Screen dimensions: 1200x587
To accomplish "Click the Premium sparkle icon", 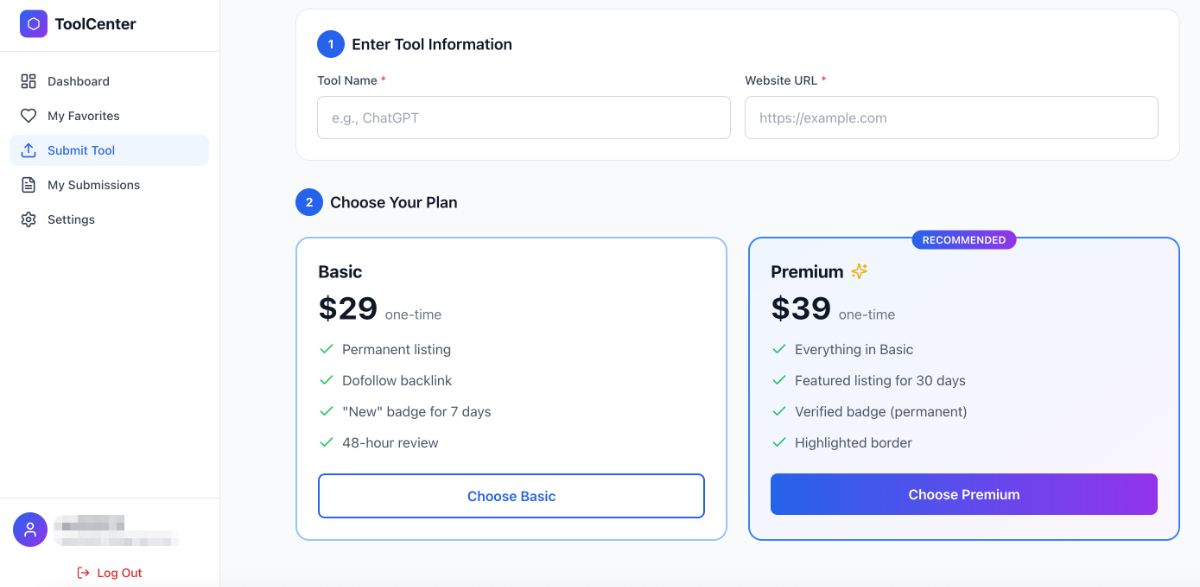I will point(859,271).
